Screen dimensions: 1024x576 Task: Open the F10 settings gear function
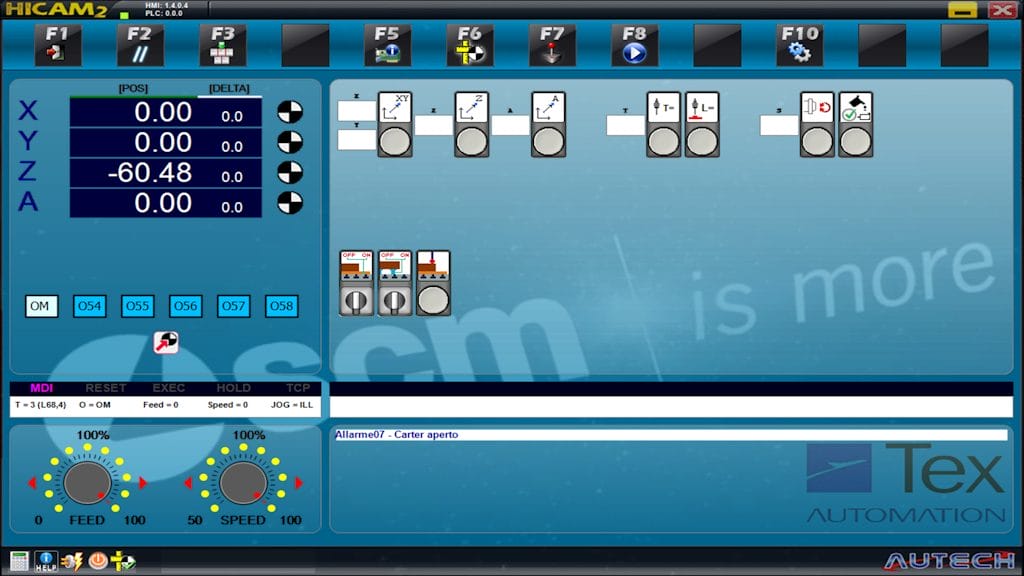point(799,45)
